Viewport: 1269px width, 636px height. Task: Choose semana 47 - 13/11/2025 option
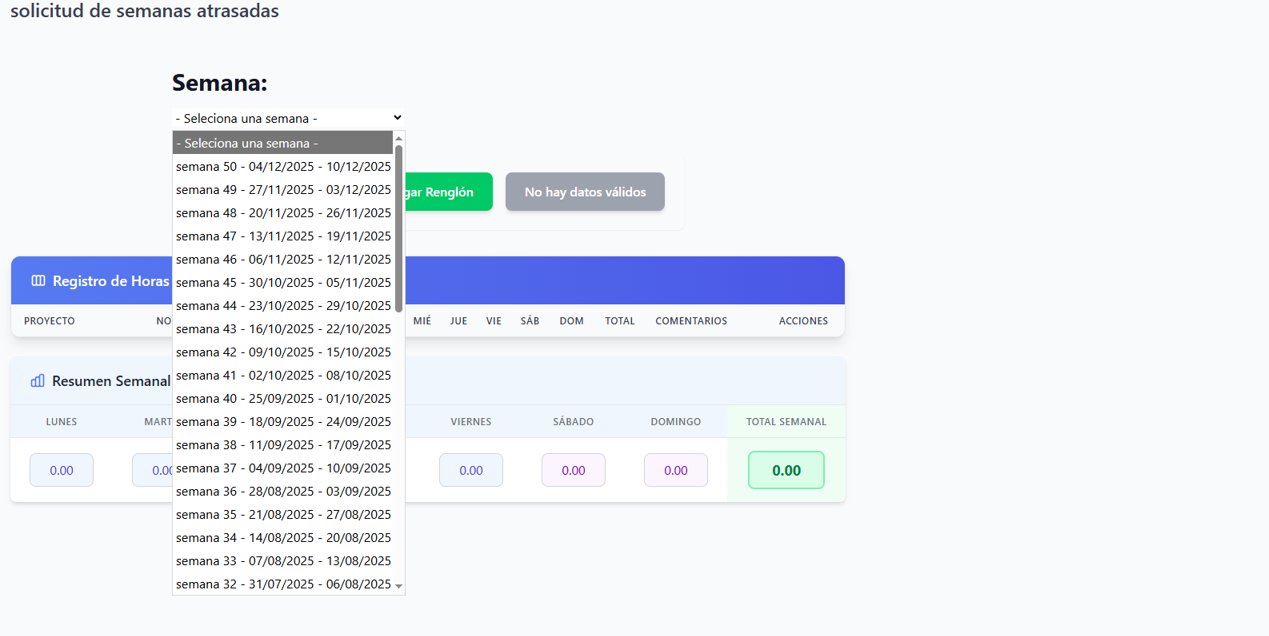(x=283, y=236)
